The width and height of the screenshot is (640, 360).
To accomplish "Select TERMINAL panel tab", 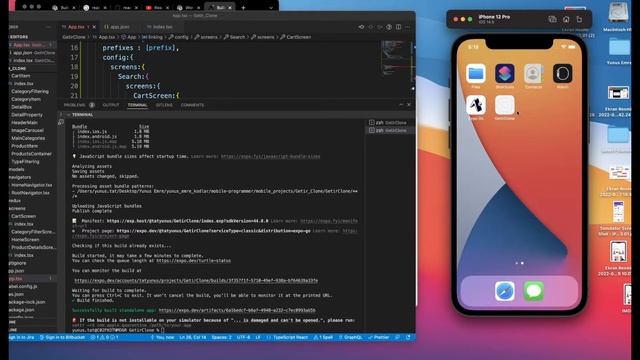I will click(x=137, y=105).
